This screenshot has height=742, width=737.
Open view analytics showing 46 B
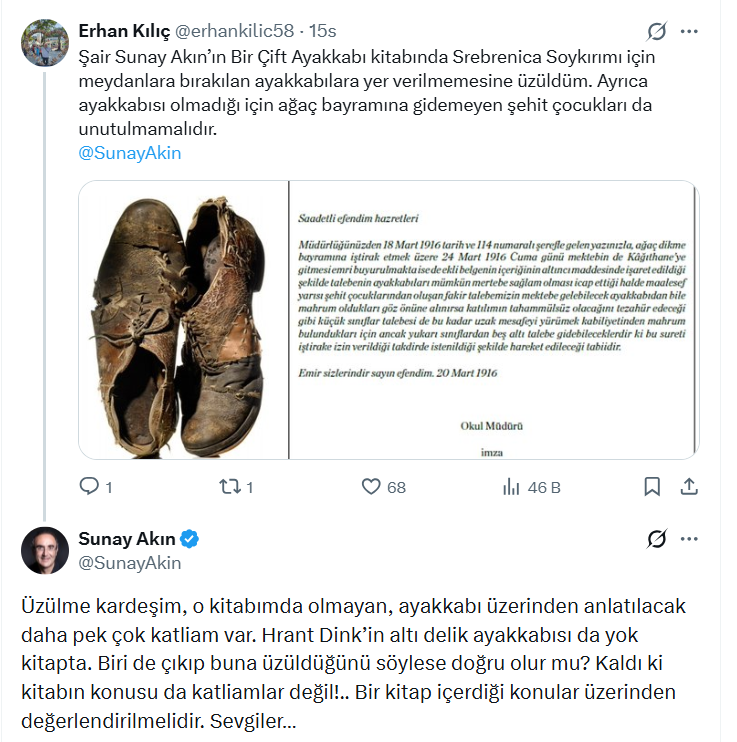coord(511,487)
